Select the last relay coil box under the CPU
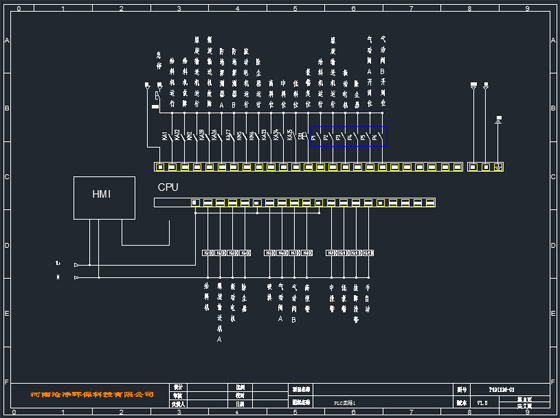 (368, 253)
